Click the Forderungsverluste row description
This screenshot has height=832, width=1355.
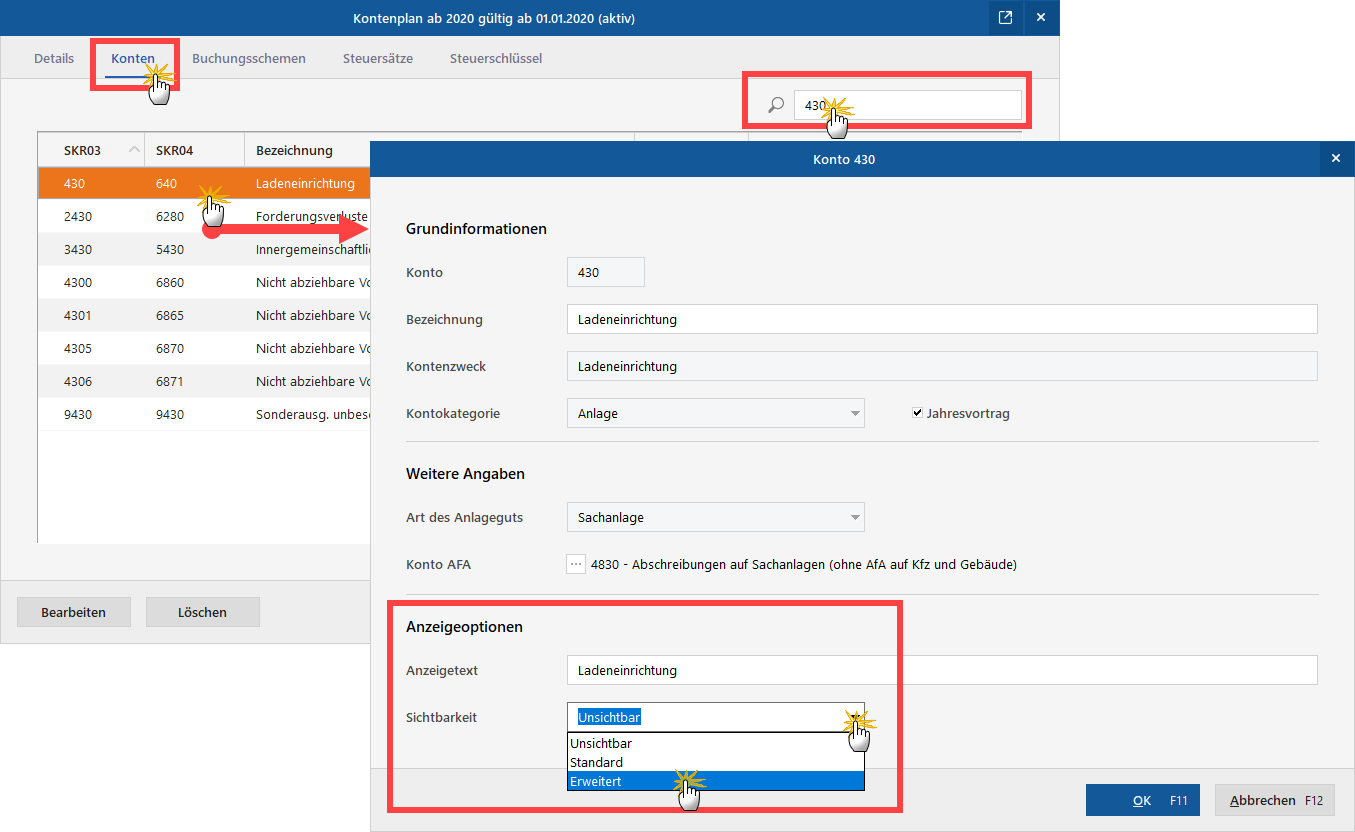[x=313, y=216]
